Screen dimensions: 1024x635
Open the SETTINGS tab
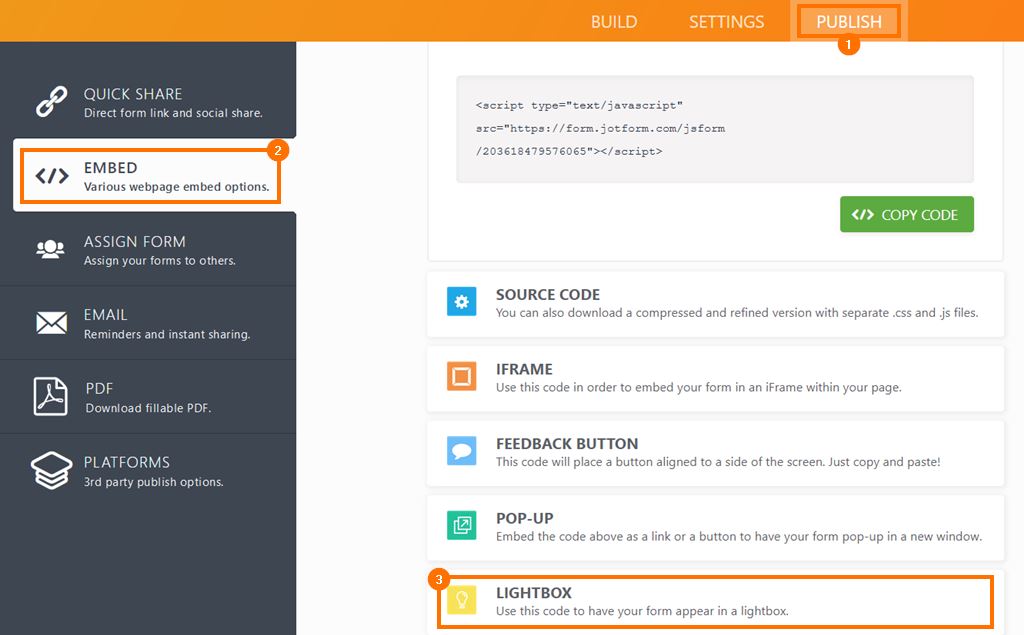(x=726, y=22)
